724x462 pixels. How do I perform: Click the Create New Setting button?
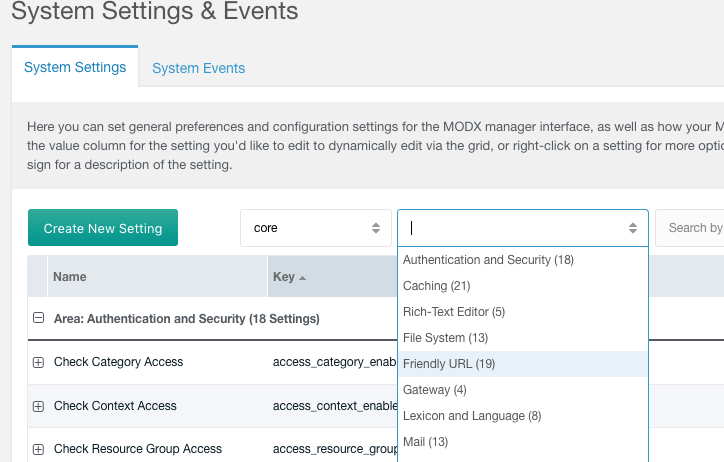tap(103, 228)
